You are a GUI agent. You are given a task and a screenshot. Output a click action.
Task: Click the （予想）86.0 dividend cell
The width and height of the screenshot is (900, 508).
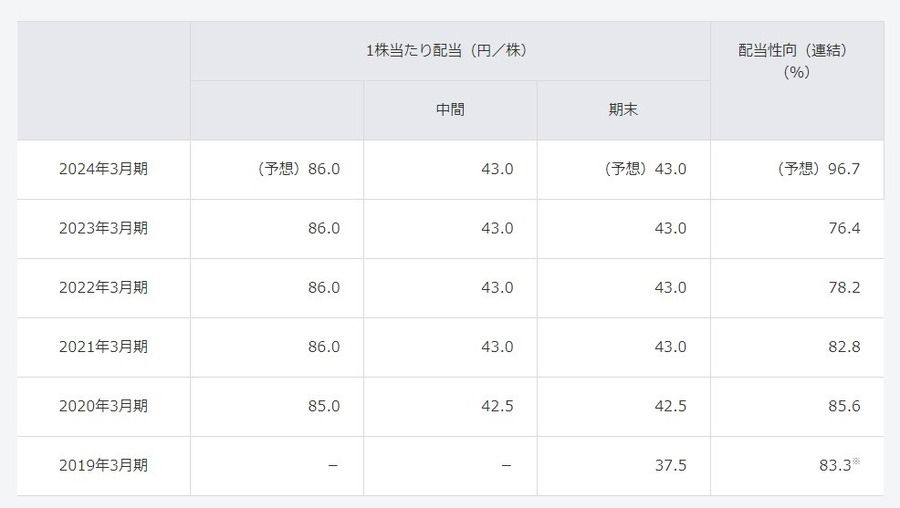pos(298,169)
